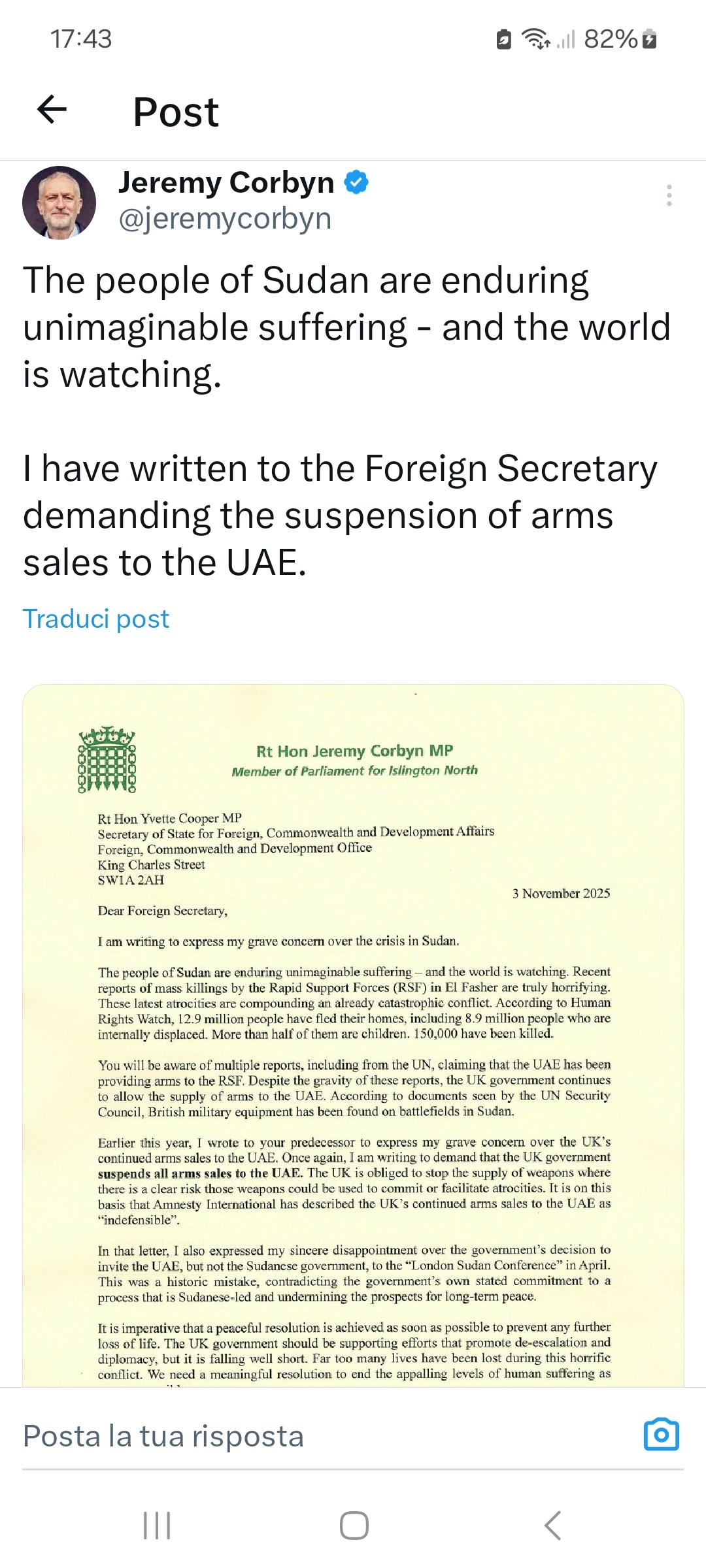Tap the Parliament portcullis crest in letter
This screenshot has width=706, height=1568.
coord(107,759)
